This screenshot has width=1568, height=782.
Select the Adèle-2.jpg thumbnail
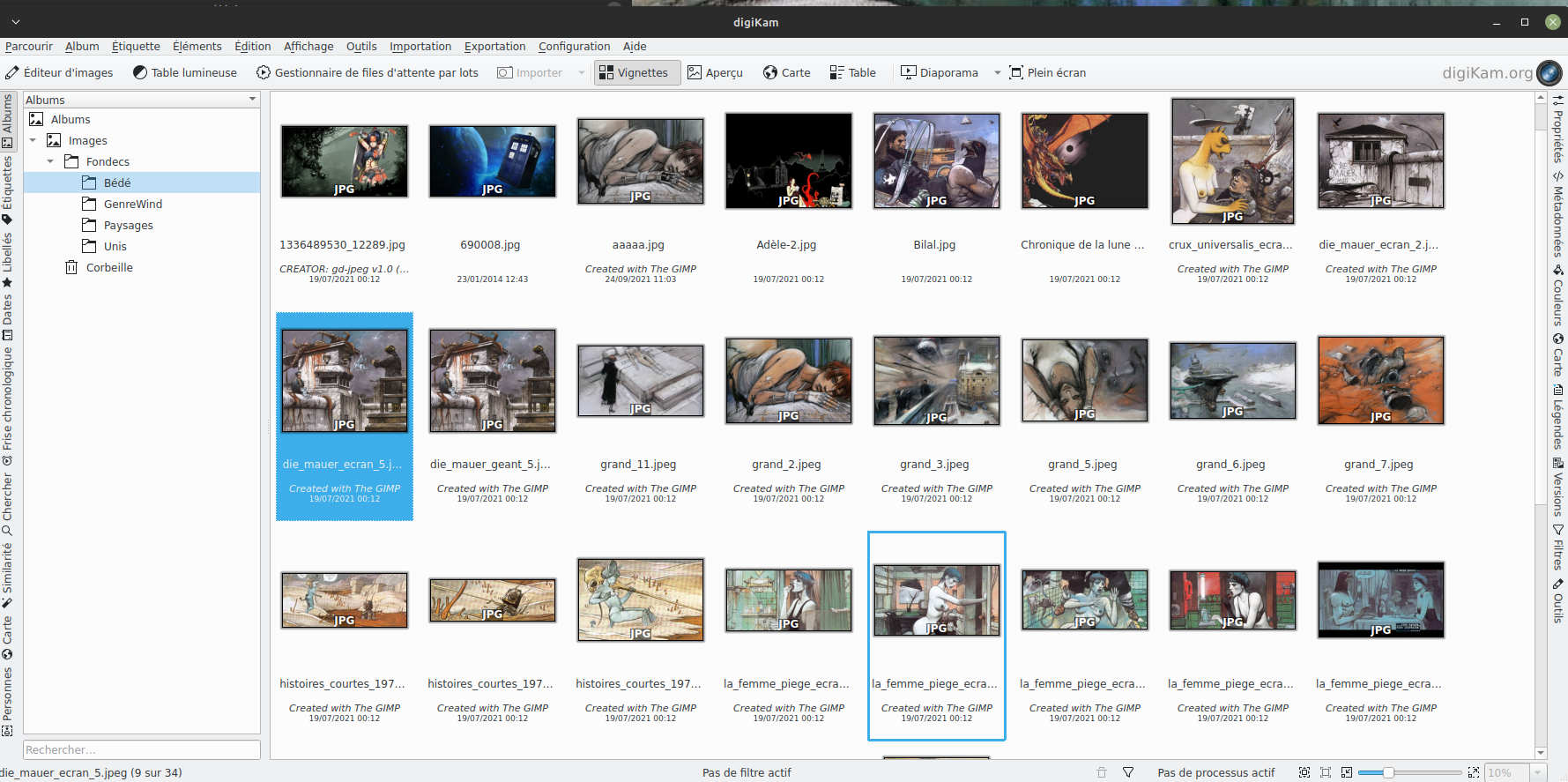(x=789, y=160)
